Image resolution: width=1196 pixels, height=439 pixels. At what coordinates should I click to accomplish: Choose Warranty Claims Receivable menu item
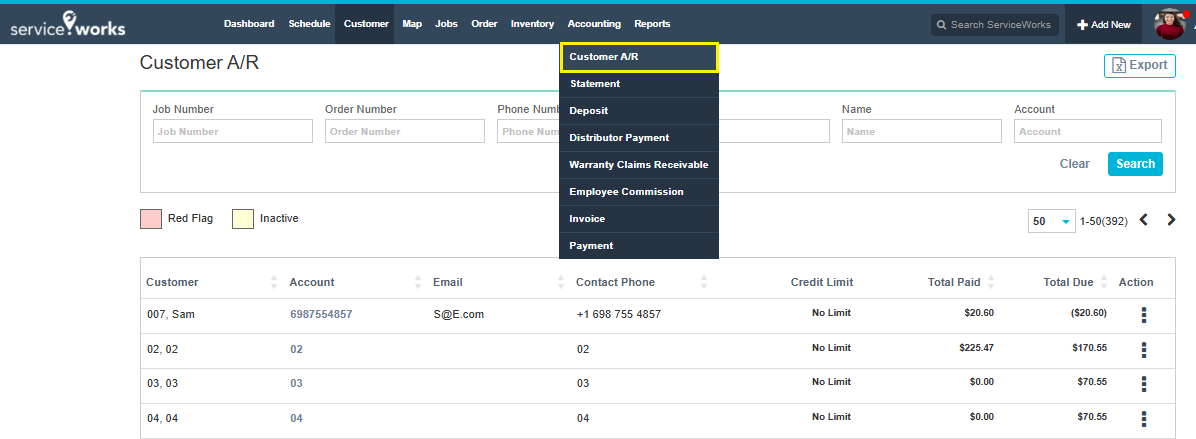pos(638,165)
